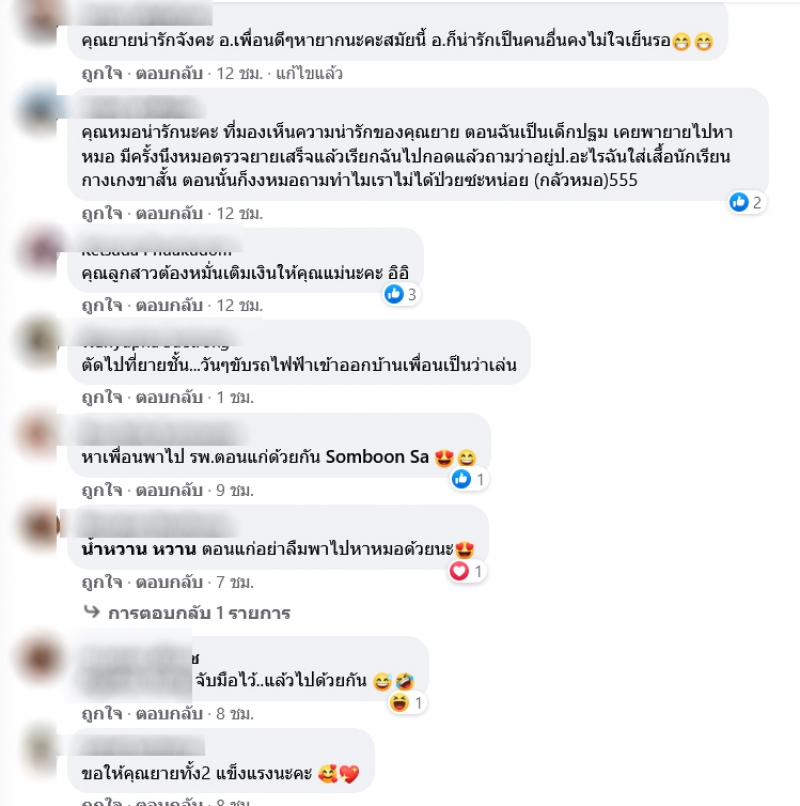The width and height of the screenshot is (800, 806).
Task: Click the like reaction icon showing 3
Action: click(x=394, y=294)
